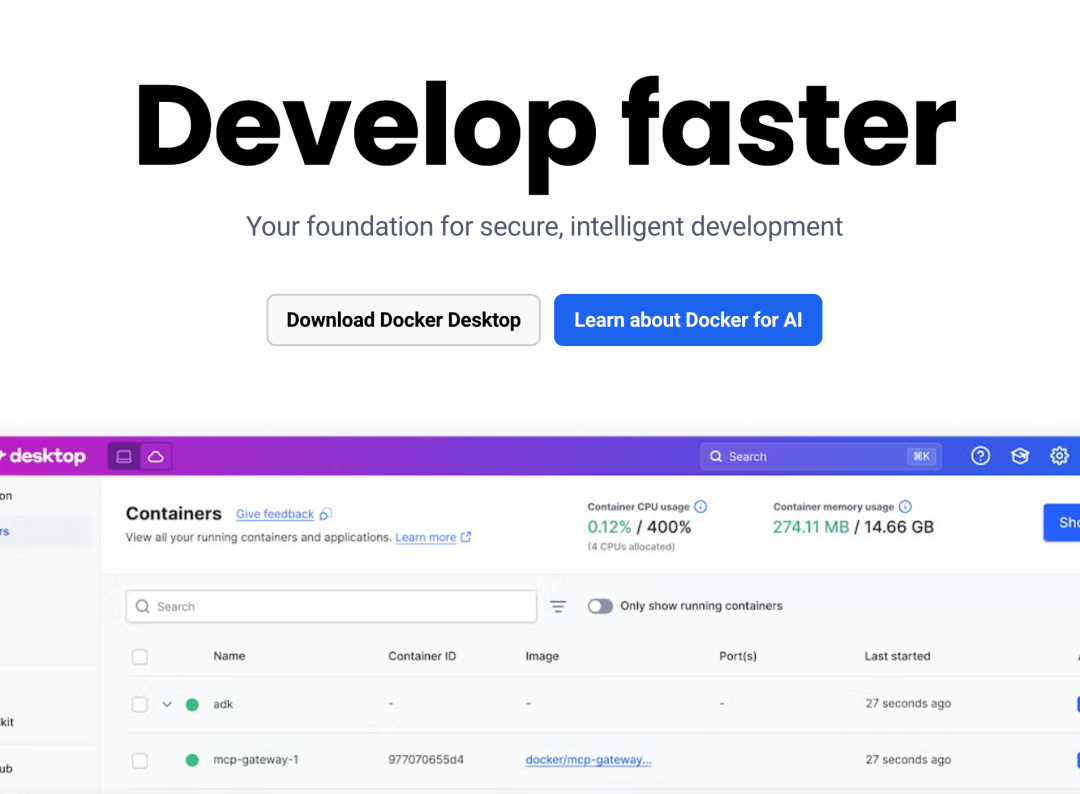Click the Download Docker Desktop button

(403, 319)
